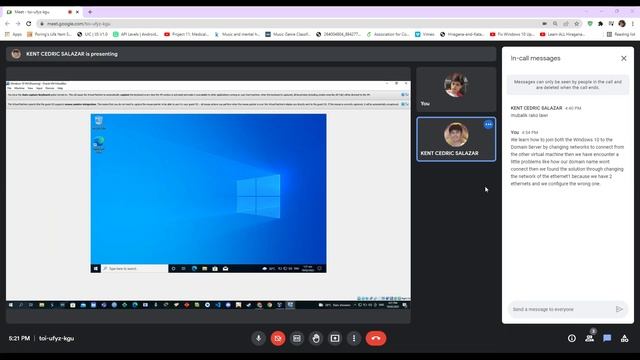This screenshot has width=640, height=360.
Task: Open the activities shapes icon
Action: point(624,338)
